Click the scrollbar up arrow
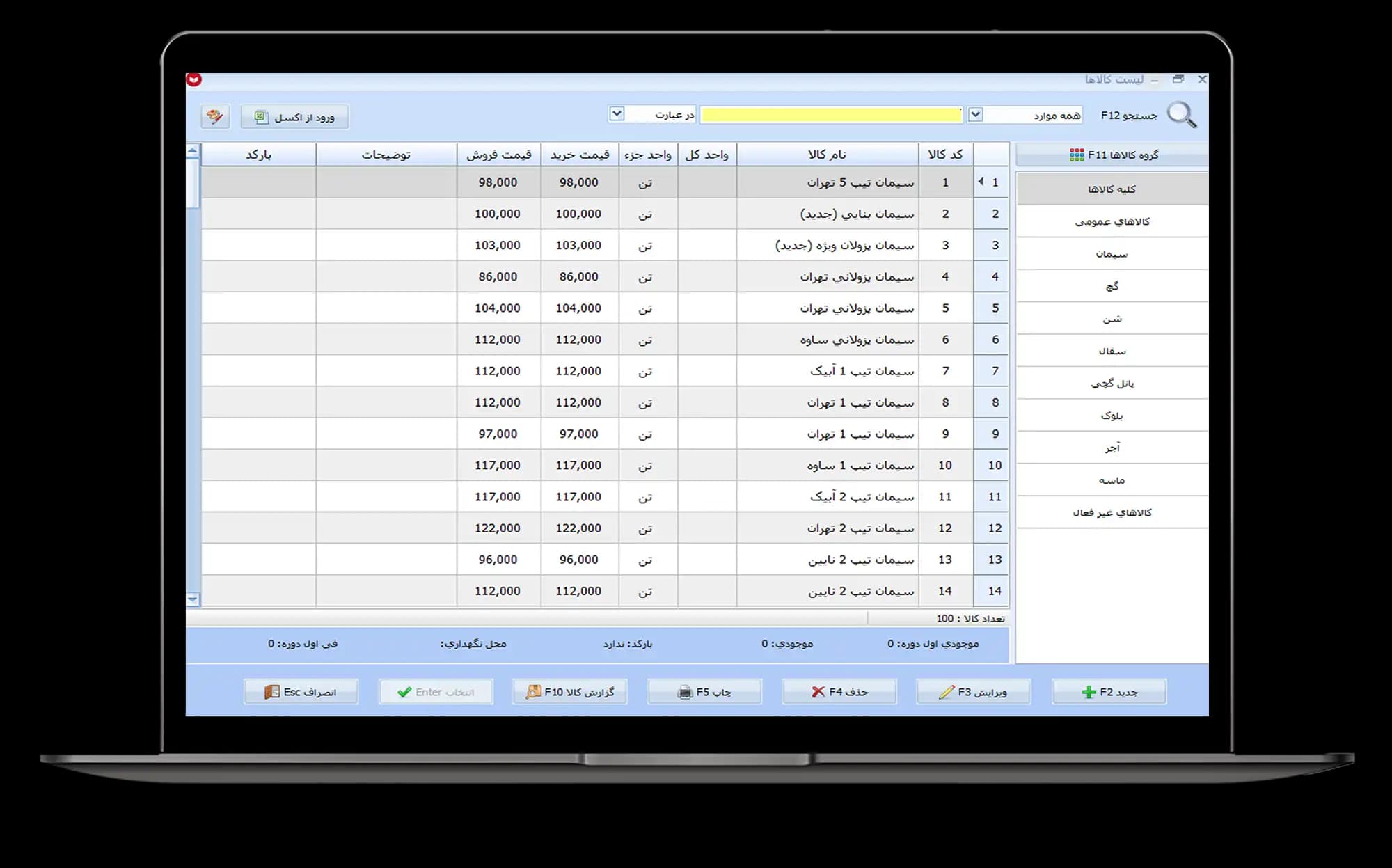This screenshot has height=868, width=1392. 193,150
